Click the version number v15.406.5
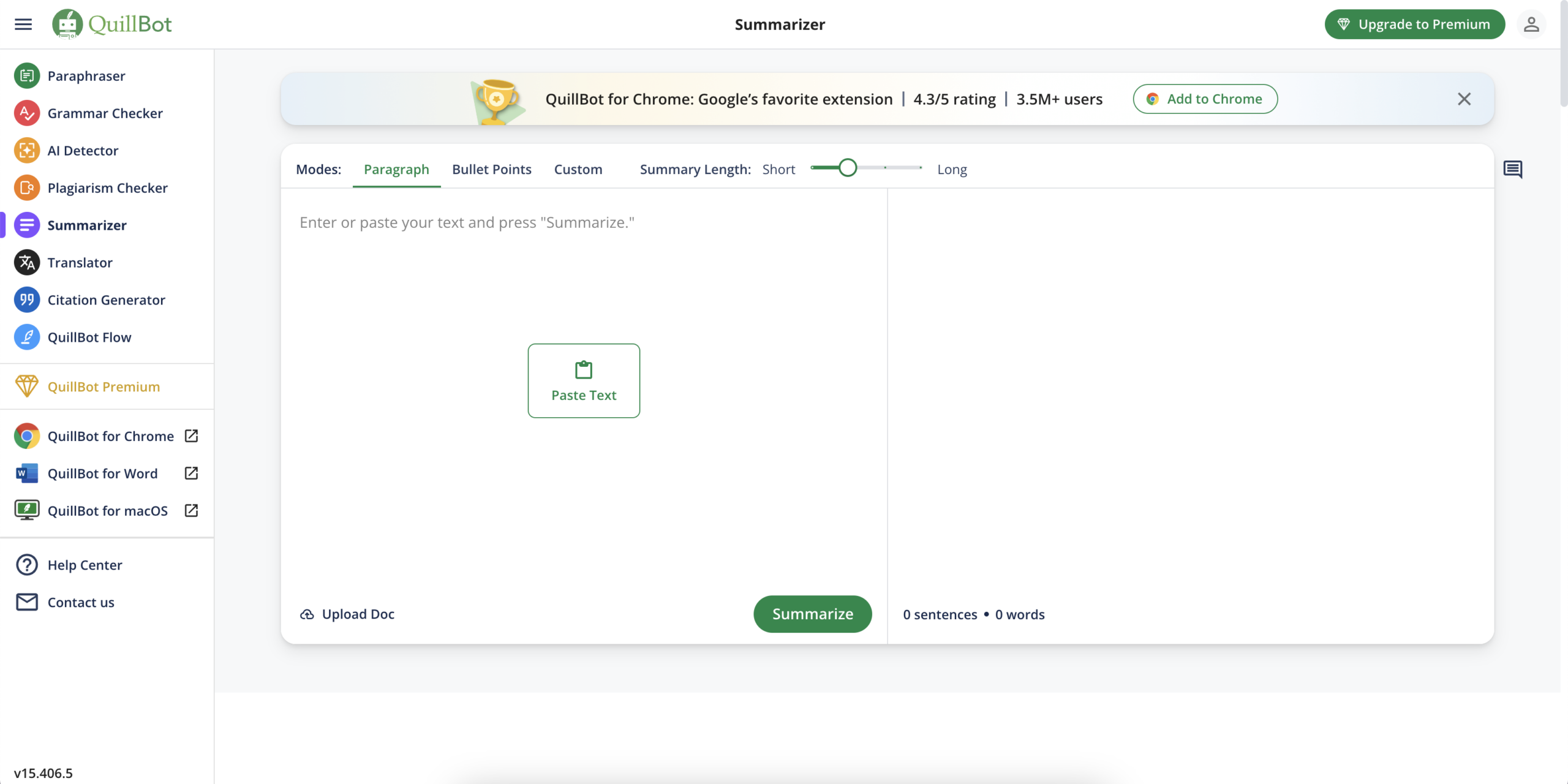1568x784 pixels. coord(43,773)
